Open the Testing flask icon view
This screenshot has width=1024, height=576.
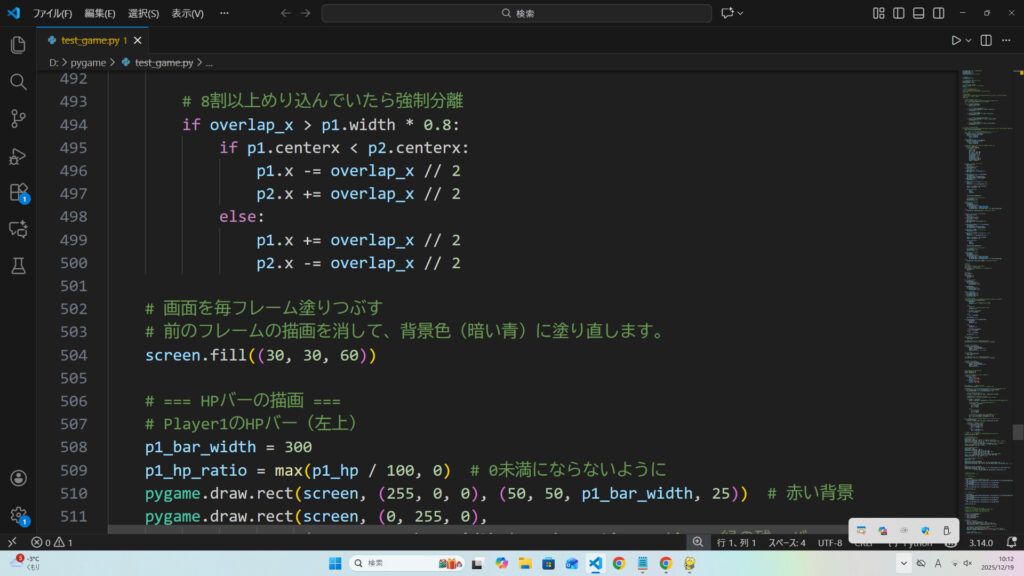point(18,266)
